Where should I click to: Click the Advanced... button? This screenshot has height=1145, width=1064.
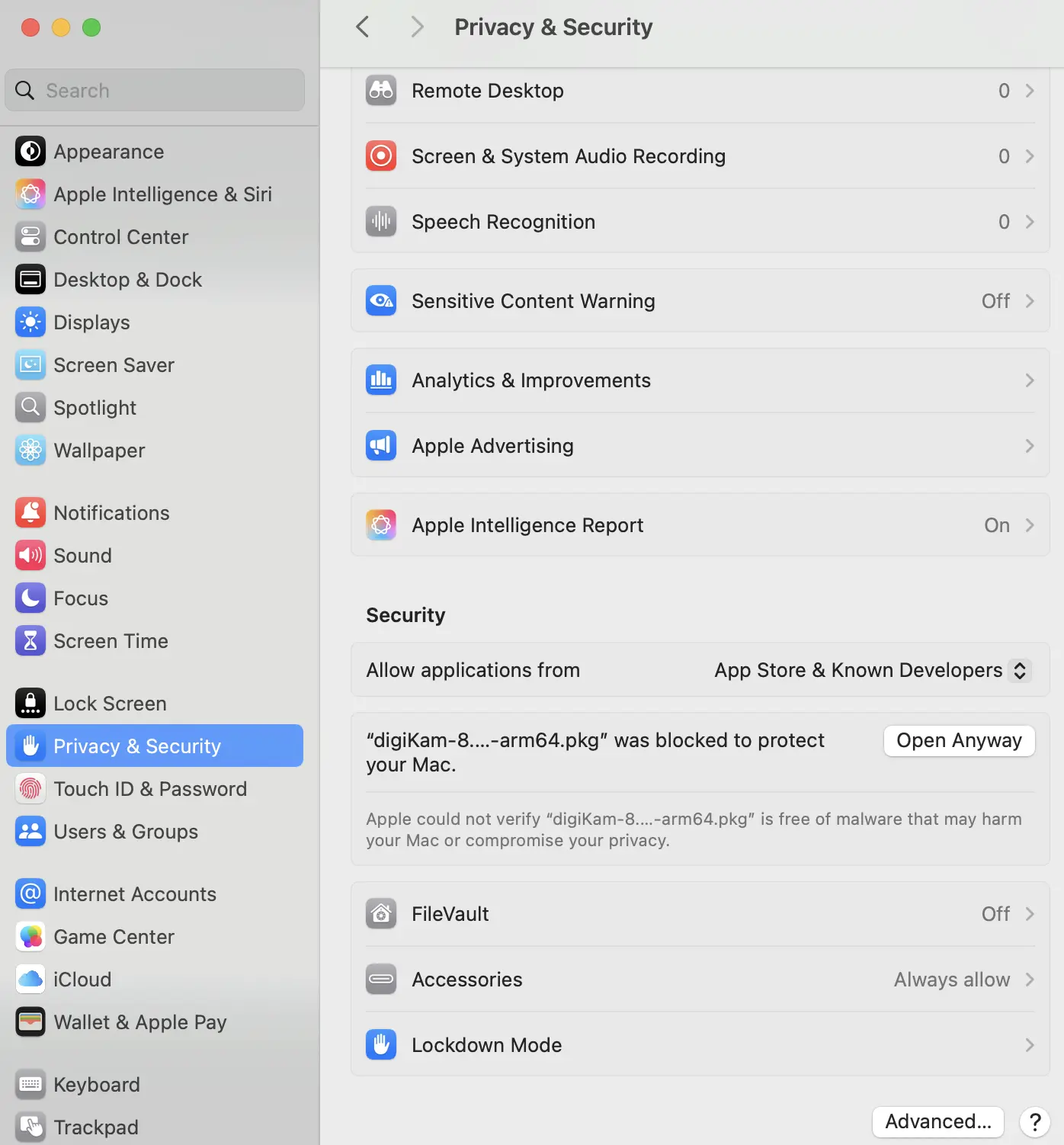937,1121
